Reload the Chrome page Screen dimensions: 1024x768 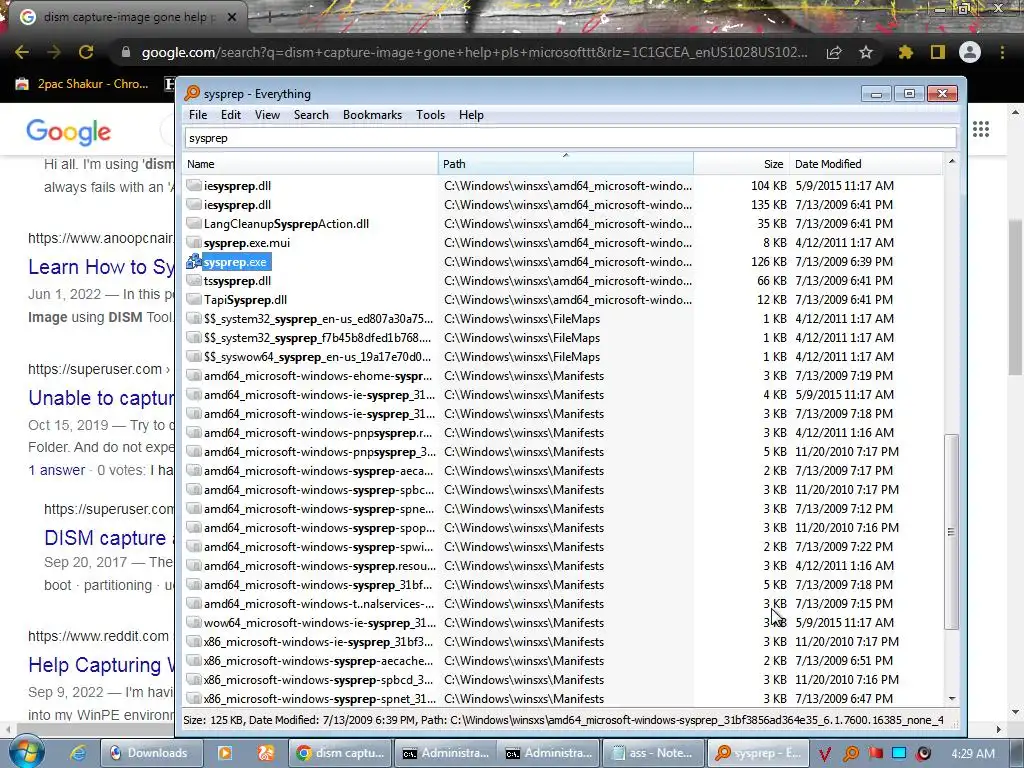click(86, 52)
